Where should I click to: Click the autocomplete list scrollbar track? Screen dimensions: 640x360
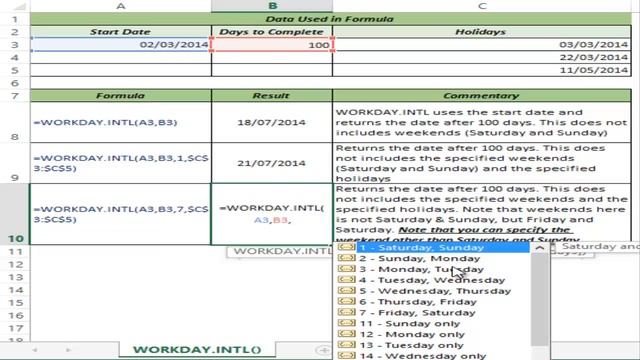(x=540, y=306)
